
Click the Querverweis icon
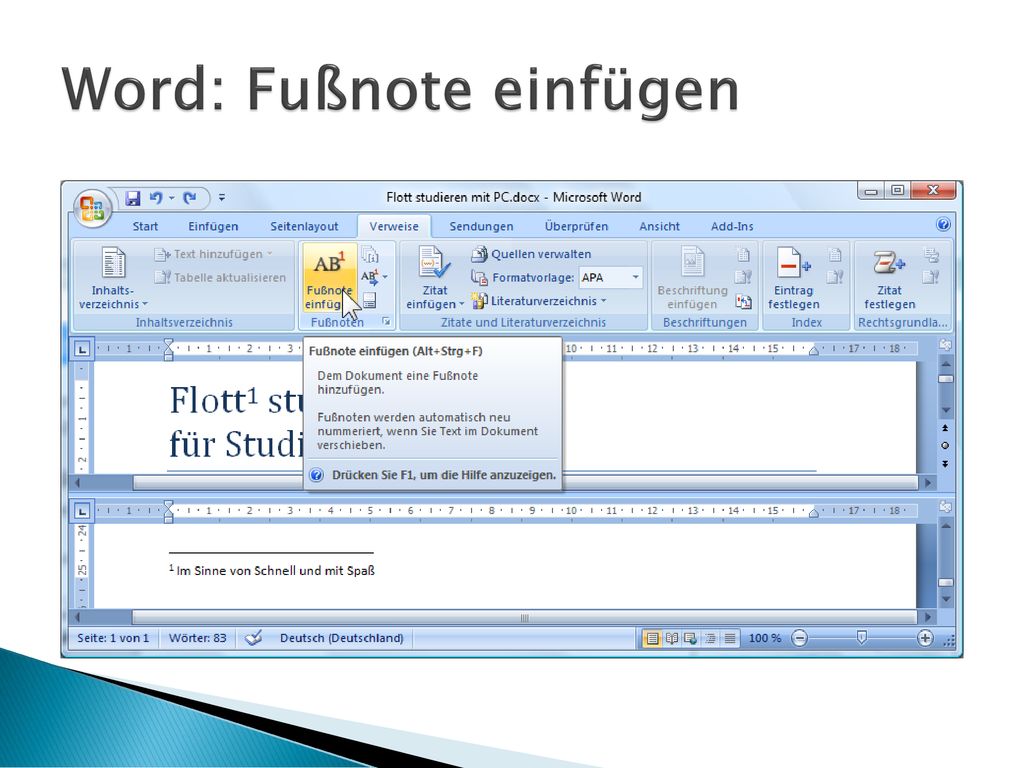tap(743, 301)
